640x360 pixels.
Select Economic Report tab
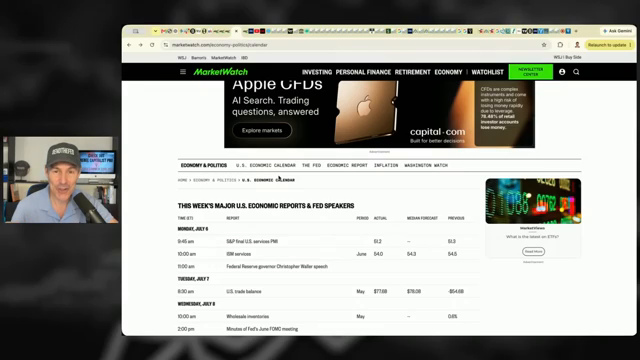point(347,165)
